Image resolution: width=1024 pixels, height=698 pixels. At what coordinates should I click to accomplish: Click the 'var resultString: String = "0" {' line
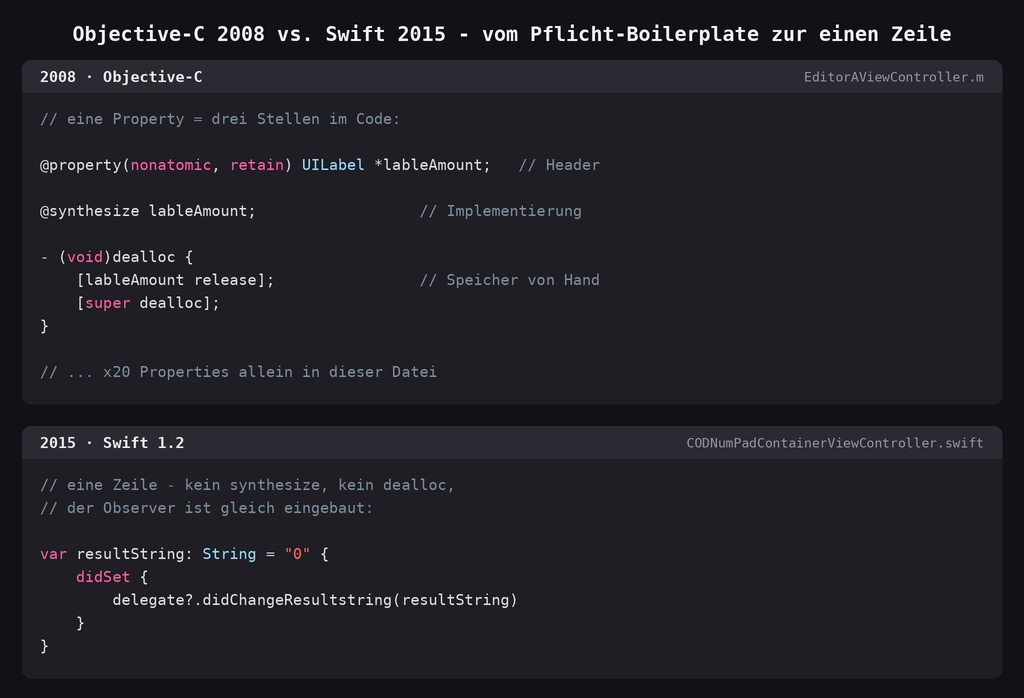[x=184, y=554]
